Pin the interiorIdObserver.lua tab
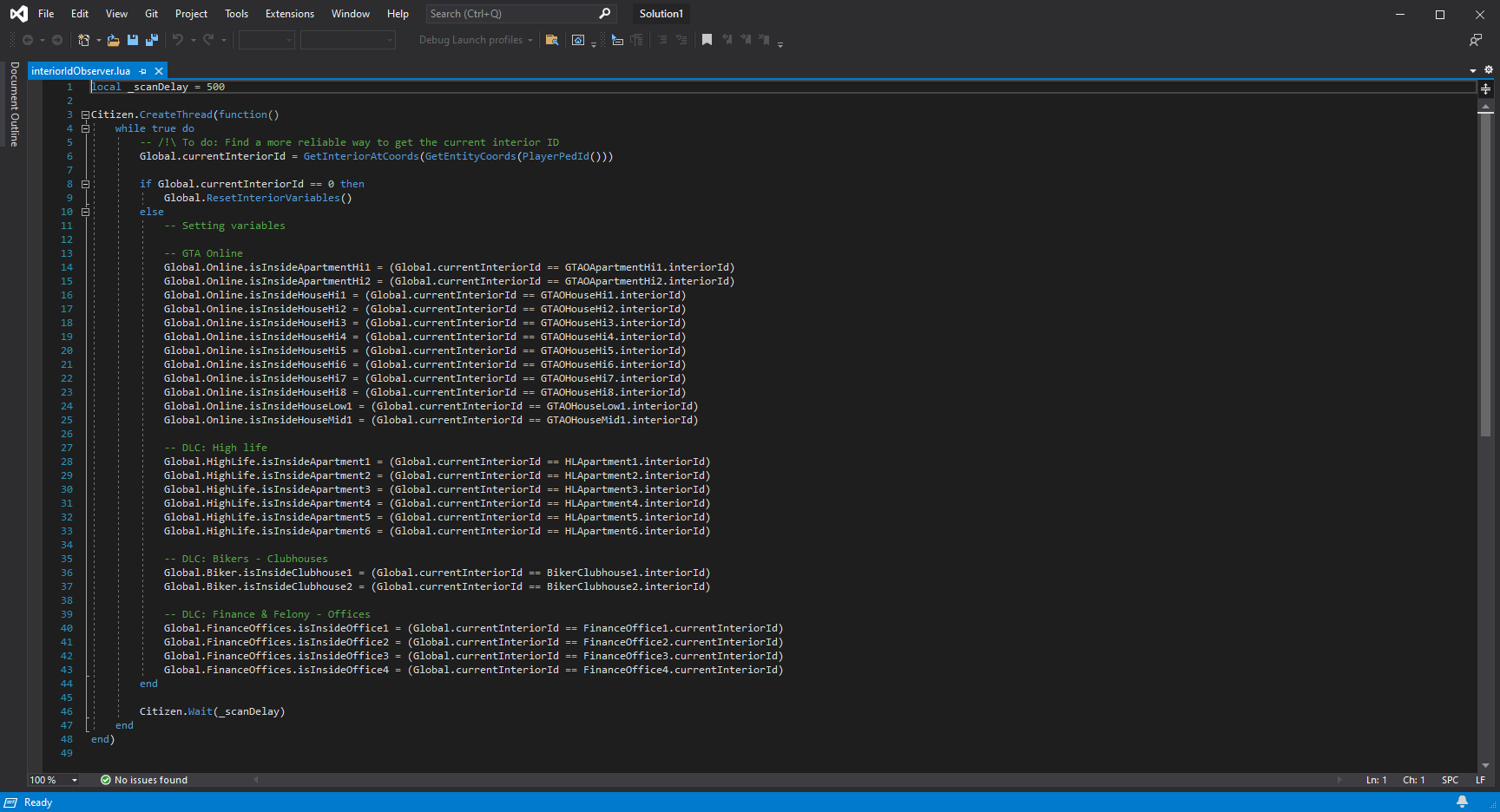 pyautogui.click(x=142, y=70)
